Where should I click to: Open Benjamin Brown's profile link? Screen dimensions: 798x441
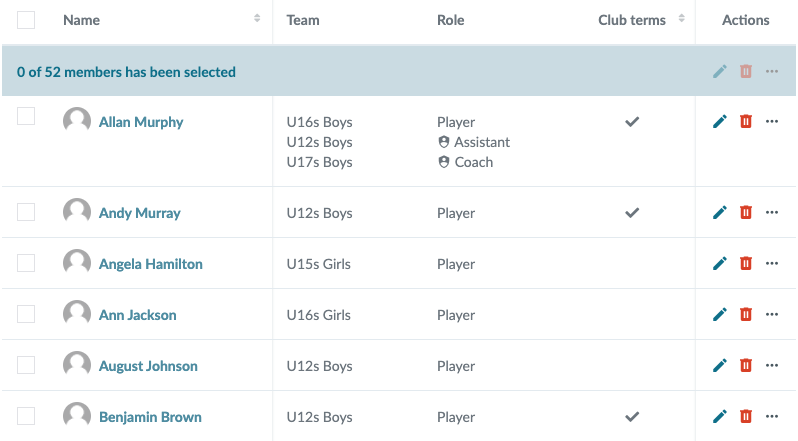tap(150, 417)
